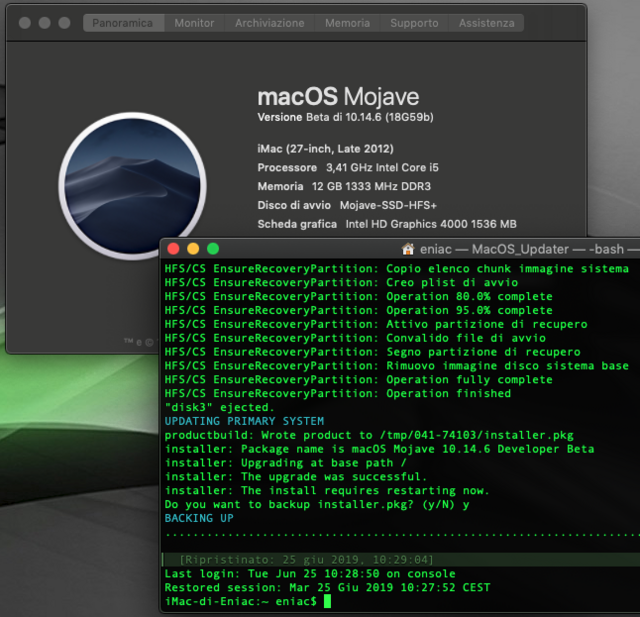The width and height of the screenshot is (640, 617).
Task: Click 'Creo plist di avvio' terminal line
Action: point(341,282)
